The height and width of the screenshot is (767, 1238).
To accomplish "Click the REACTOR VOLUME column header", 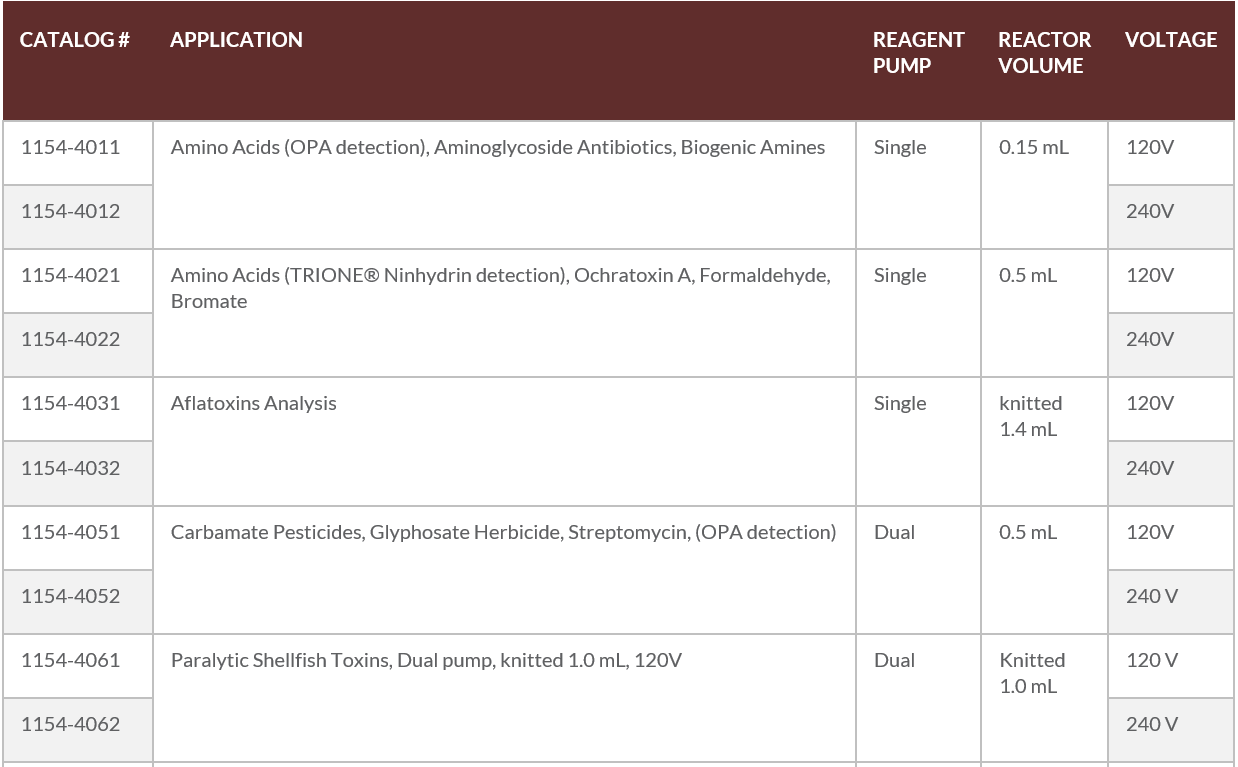I will 1044,53.
